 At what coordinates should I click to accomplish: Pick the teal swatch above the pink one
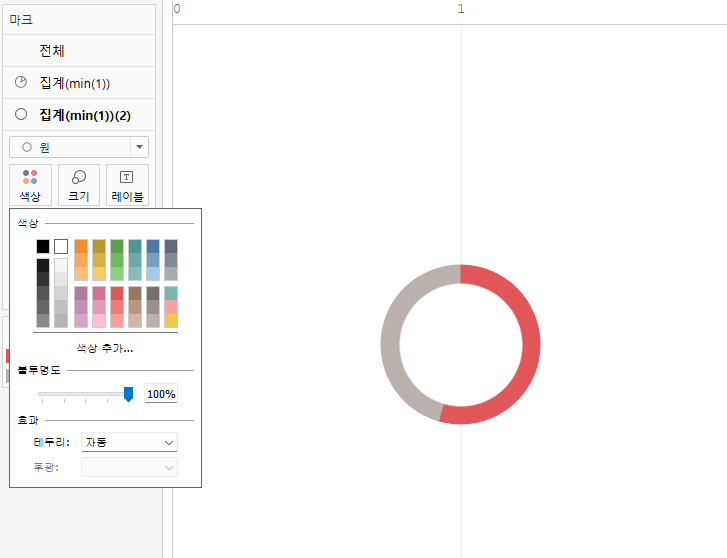tap(171, 293)
